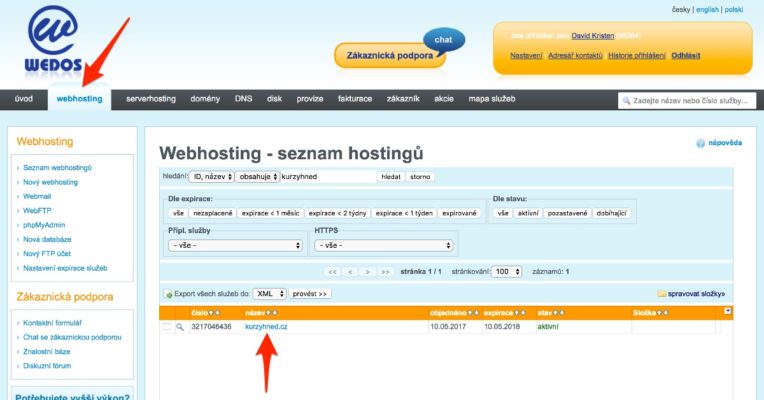This screenshot has height=400, width=764.
Task: Open the column options icon in table header
Action: pyautogui.click(x=727, y=311)
